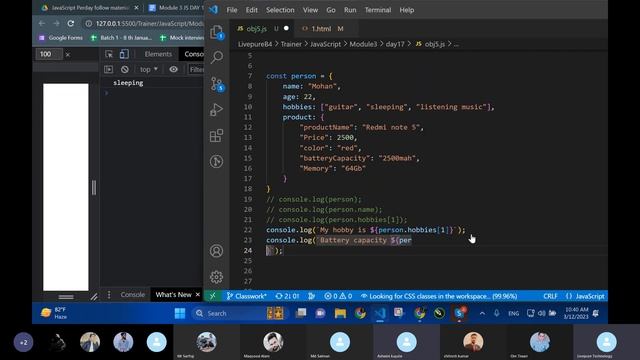Go forward in the Chrome browser

56,23
